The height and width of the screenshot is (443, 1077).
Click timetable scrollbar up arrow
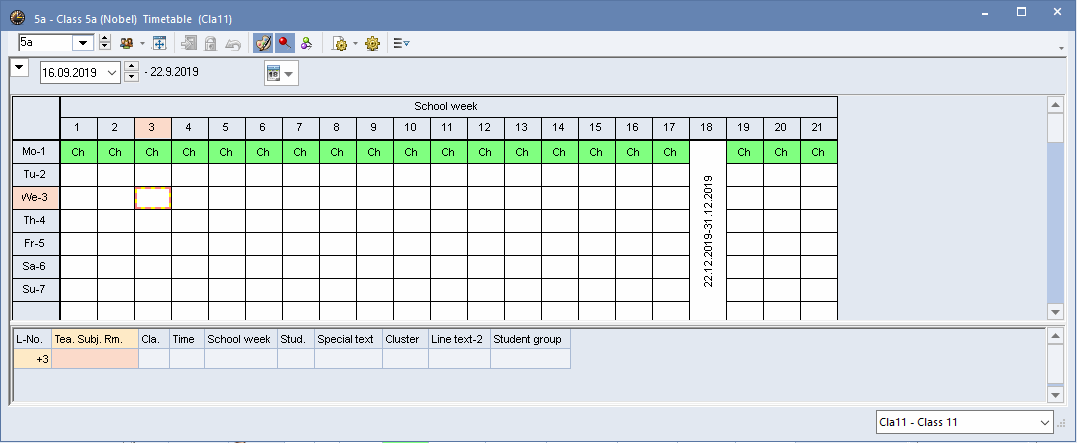pyautogui.click(x=1056, y=105)
